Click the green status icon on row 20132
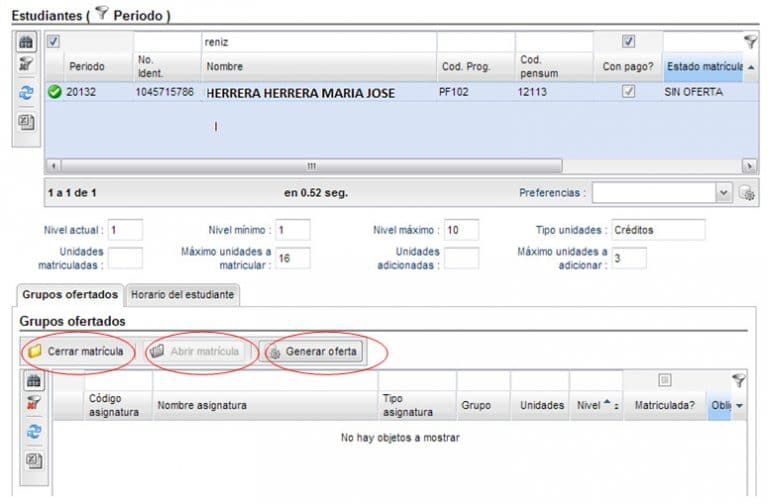Screen dimensions: 768x504 (x=55, y=92)
